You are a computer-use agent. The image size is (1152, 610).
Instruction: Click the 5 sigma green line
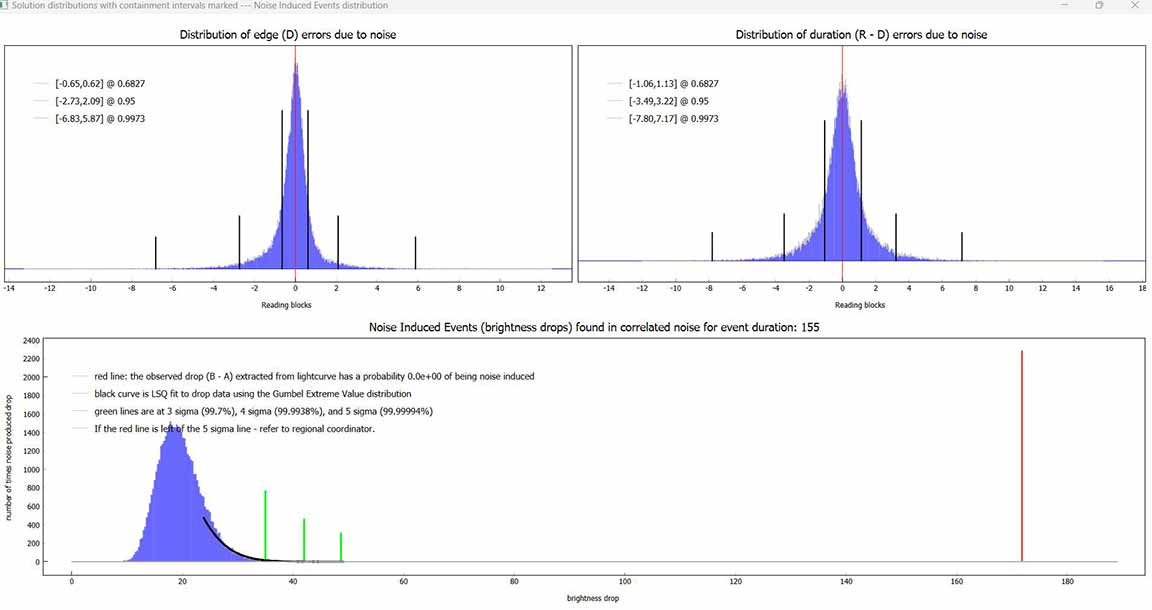341,546
